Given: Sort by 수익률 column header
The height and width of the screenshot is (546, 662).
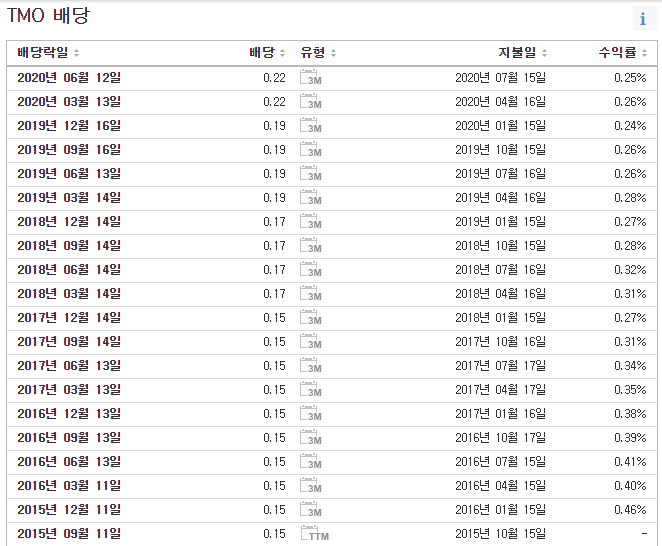Looking at the screenshot, I should tap(623, 53).
